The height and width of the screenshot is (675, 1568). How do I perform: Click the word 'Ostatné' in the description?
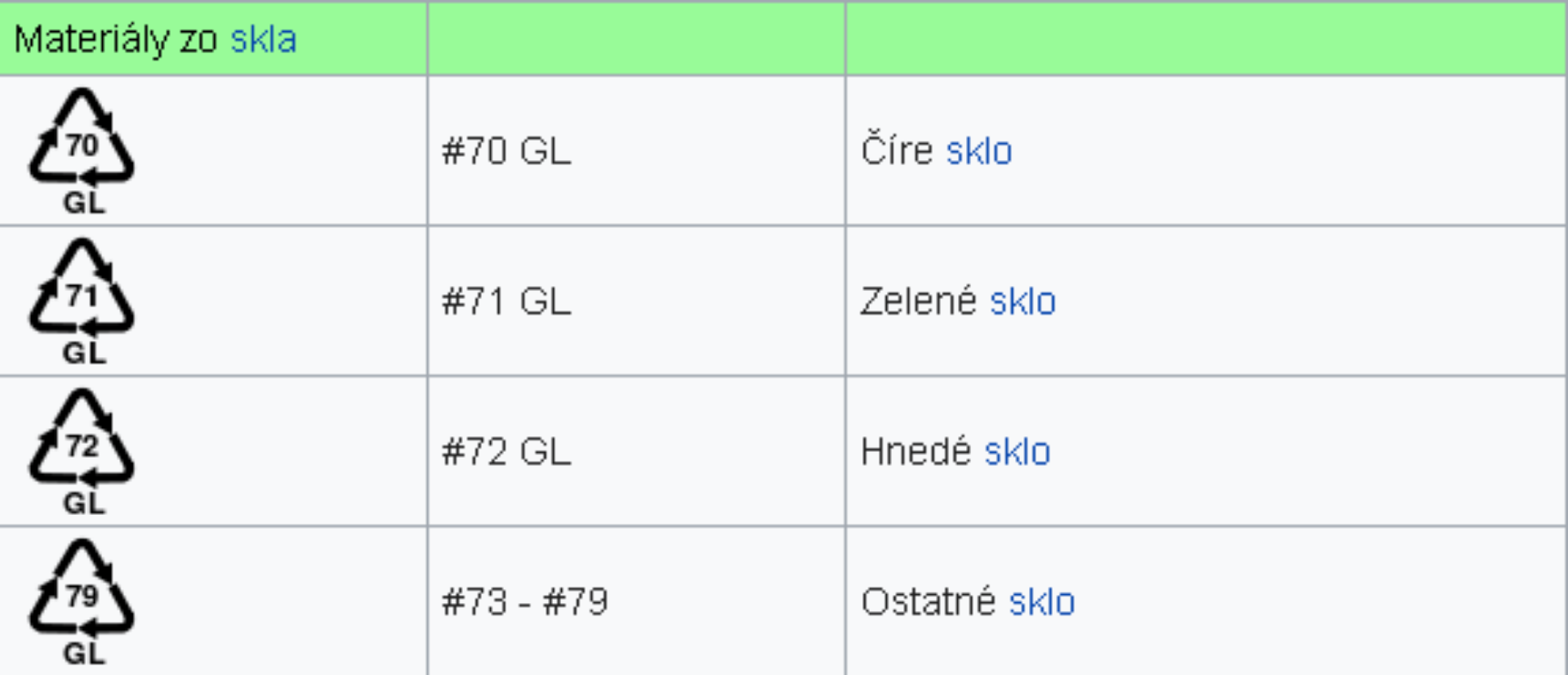click(928, 602)
